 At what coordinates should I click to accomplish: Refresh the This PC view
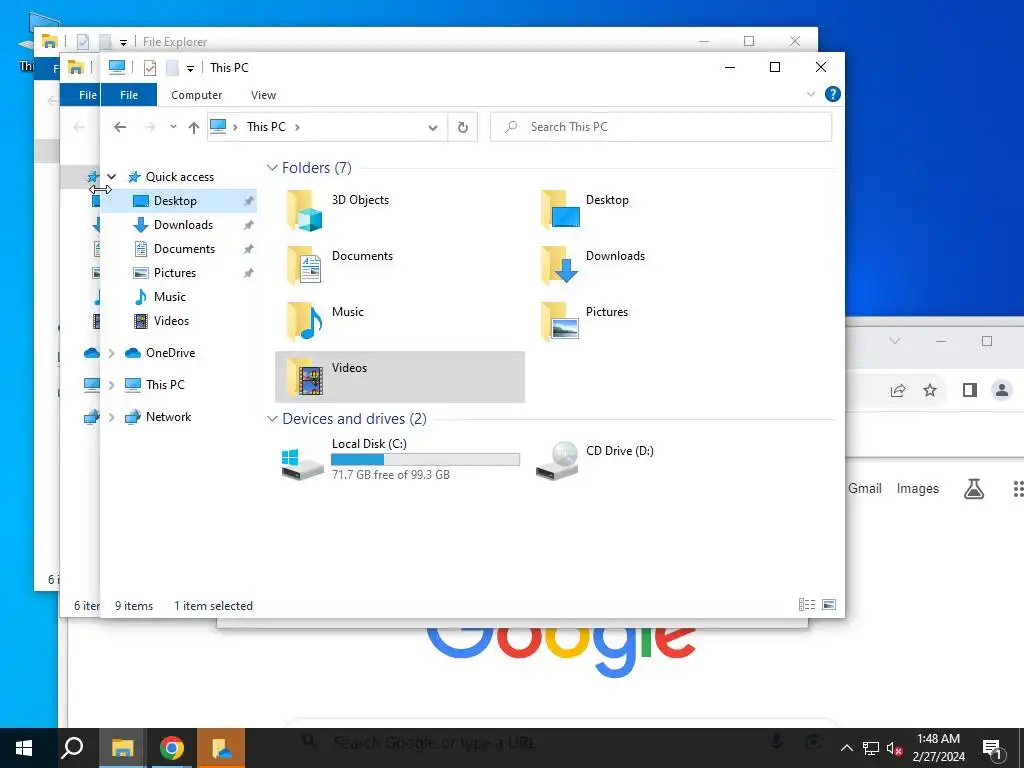coord(462,127)
